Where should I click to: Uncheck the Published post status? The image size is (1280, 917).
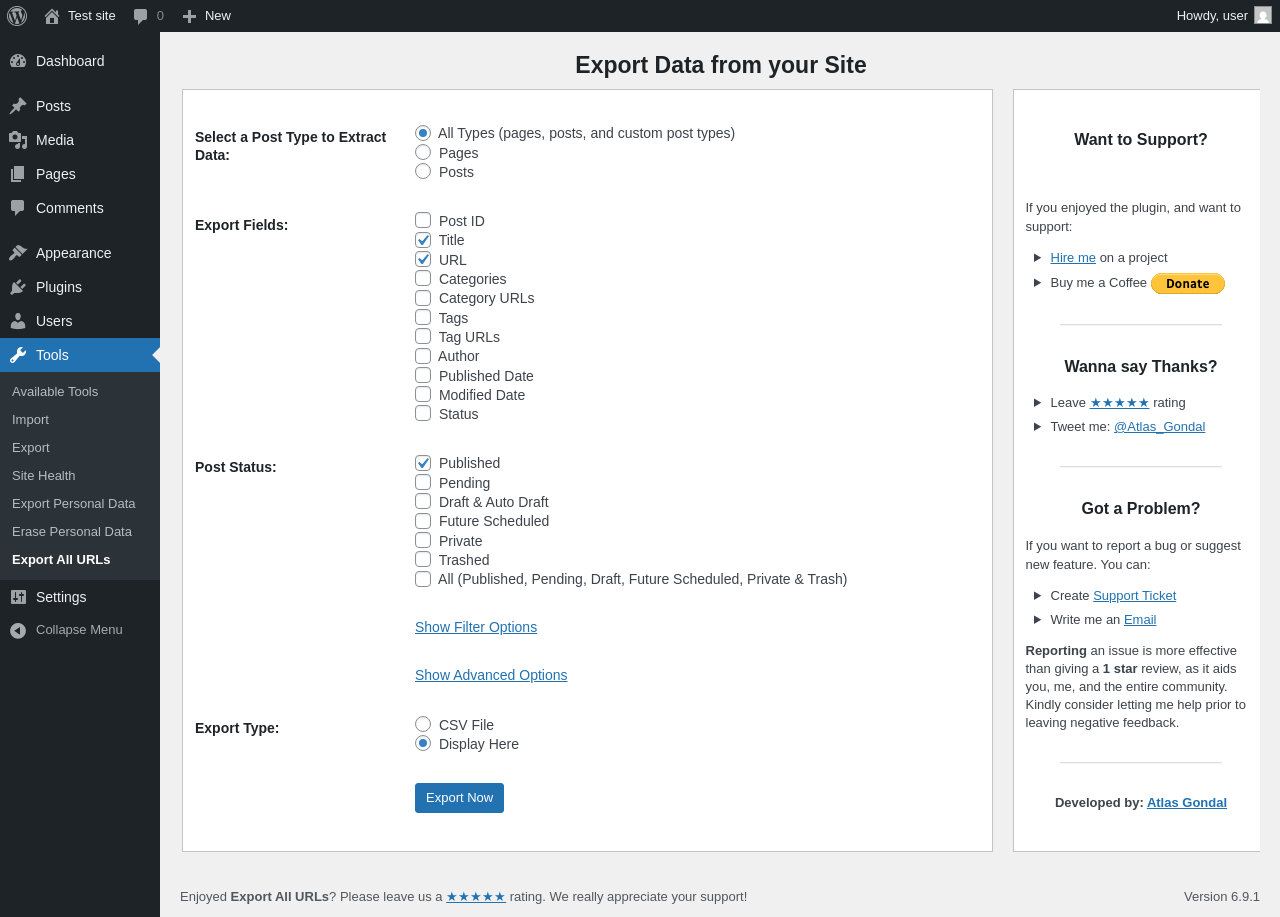[x=423, y=463]
